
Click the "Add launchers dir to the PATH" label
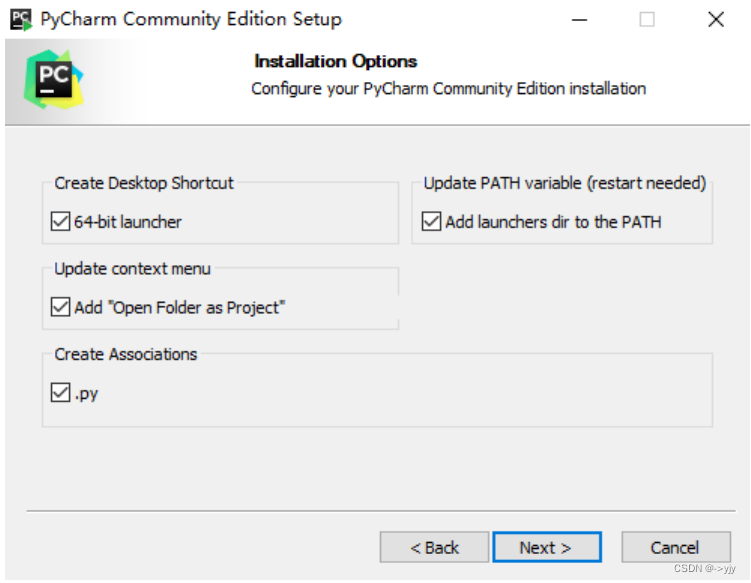tap(553, 222)
